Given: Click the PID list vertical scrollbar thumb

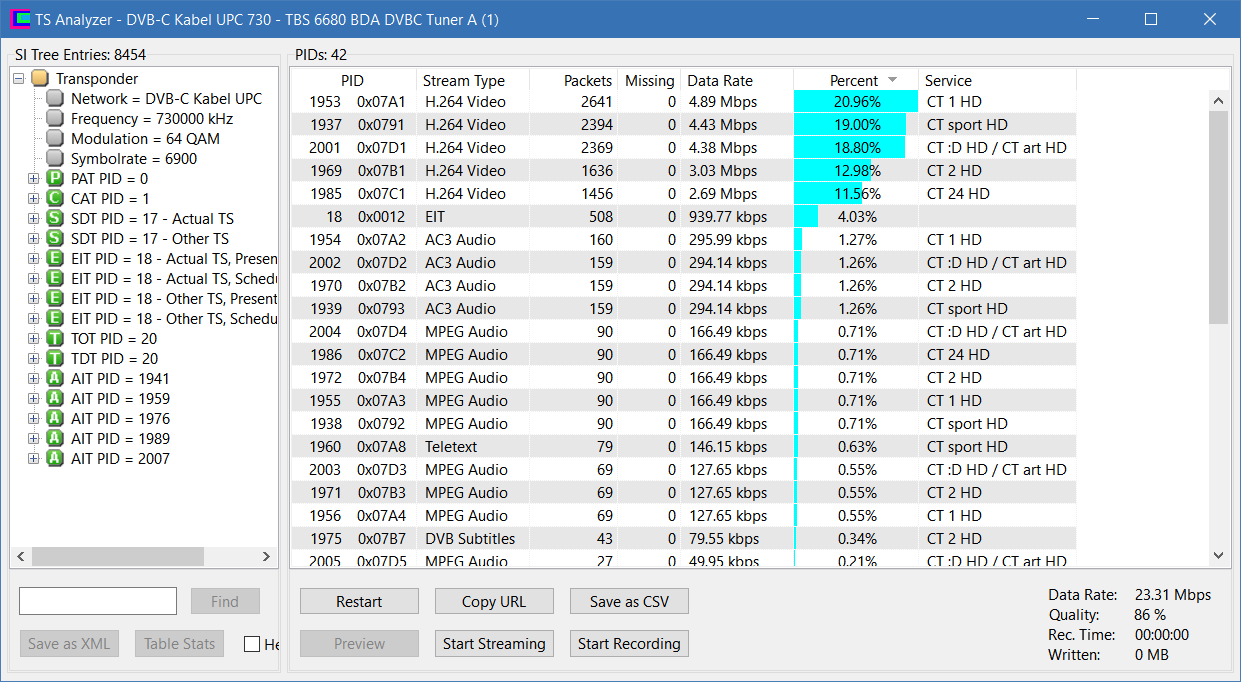Looking at the screenshot, I should pyautogui.click(x=1218, y=217).
